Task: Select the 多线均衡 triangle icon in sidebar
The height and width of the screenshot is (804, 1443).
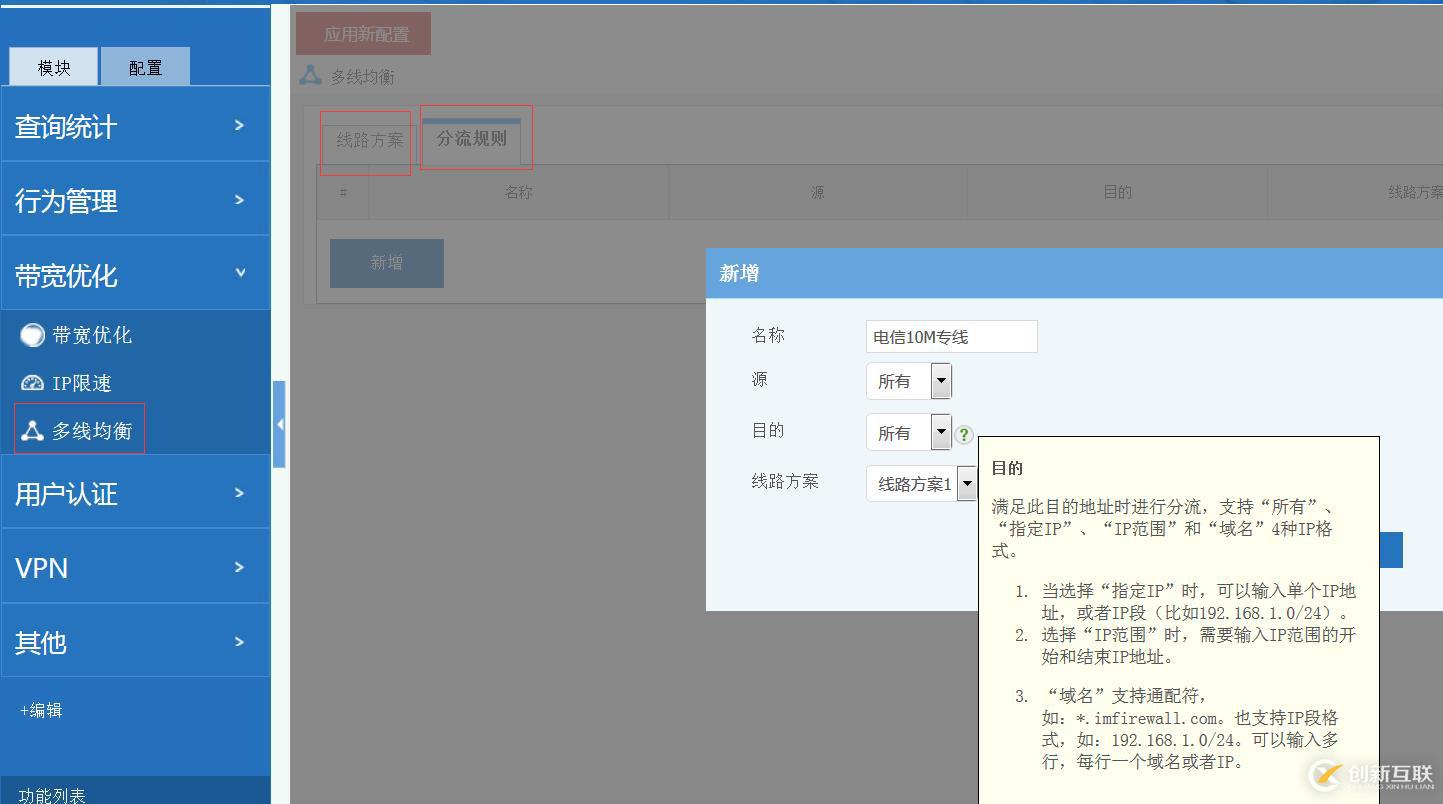Action: pos(31,429)
